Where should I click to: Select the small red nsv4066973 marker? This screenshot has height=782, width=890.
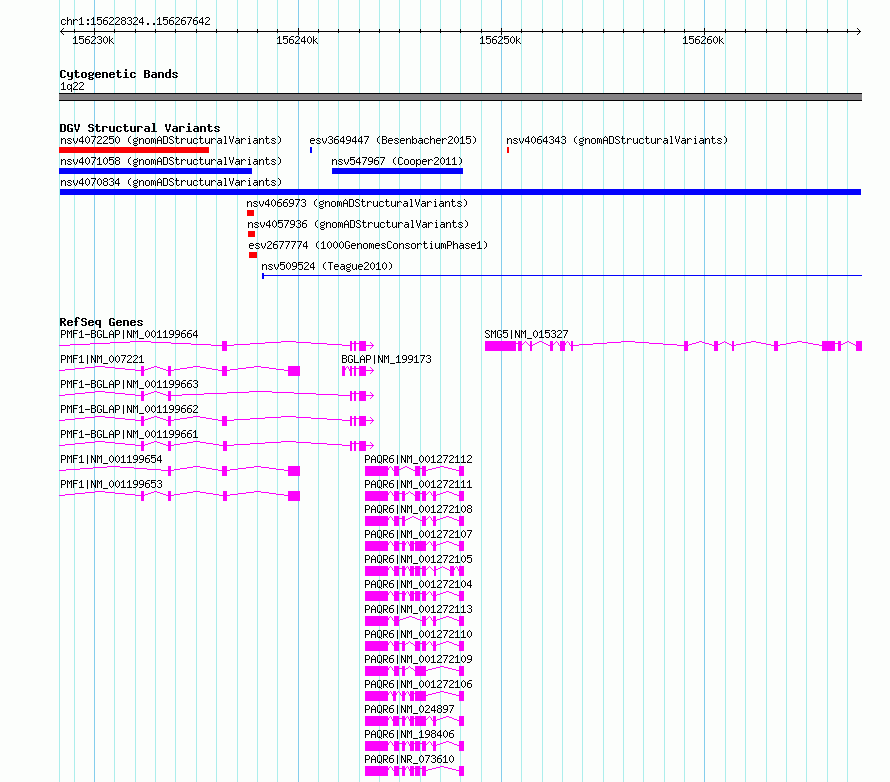point(250,213)
